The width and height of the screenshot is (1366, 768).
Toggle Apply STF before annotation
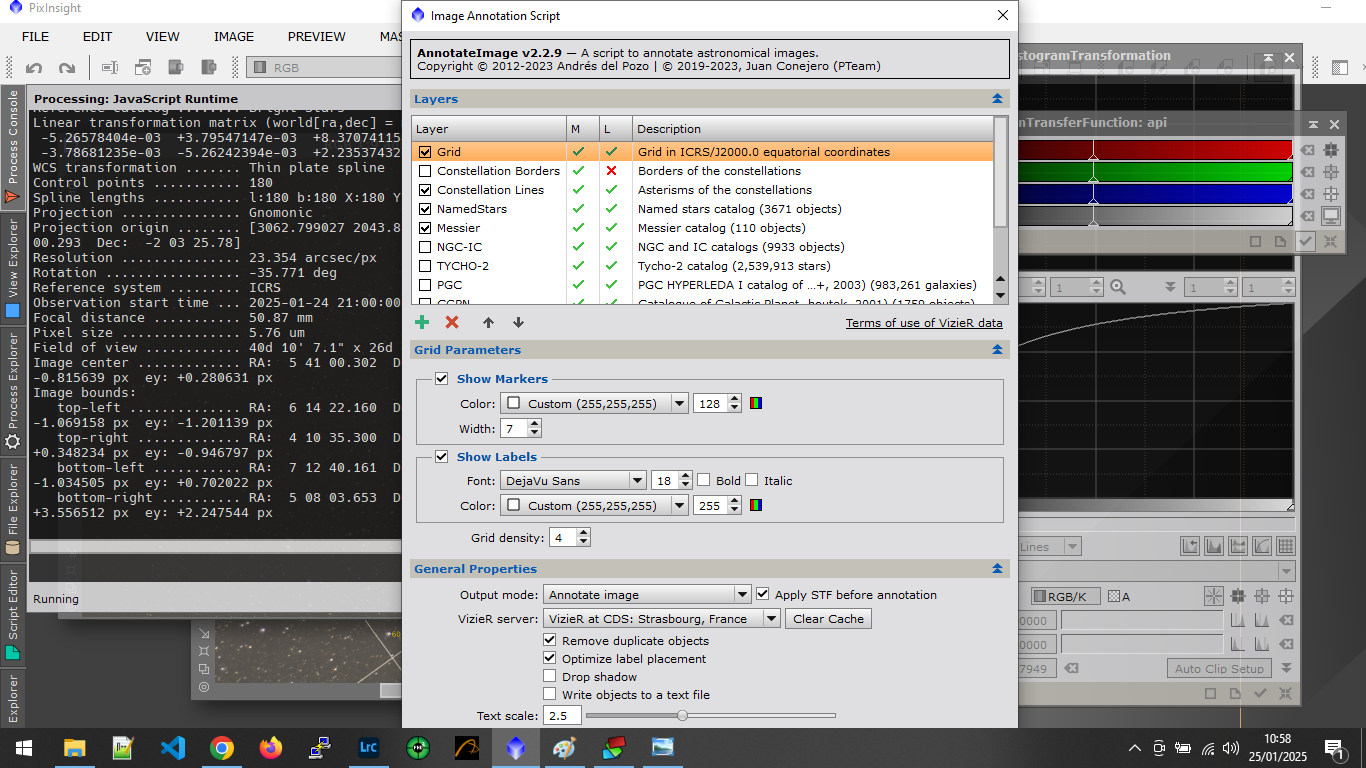pyautogui.click(x=763, y=594)
